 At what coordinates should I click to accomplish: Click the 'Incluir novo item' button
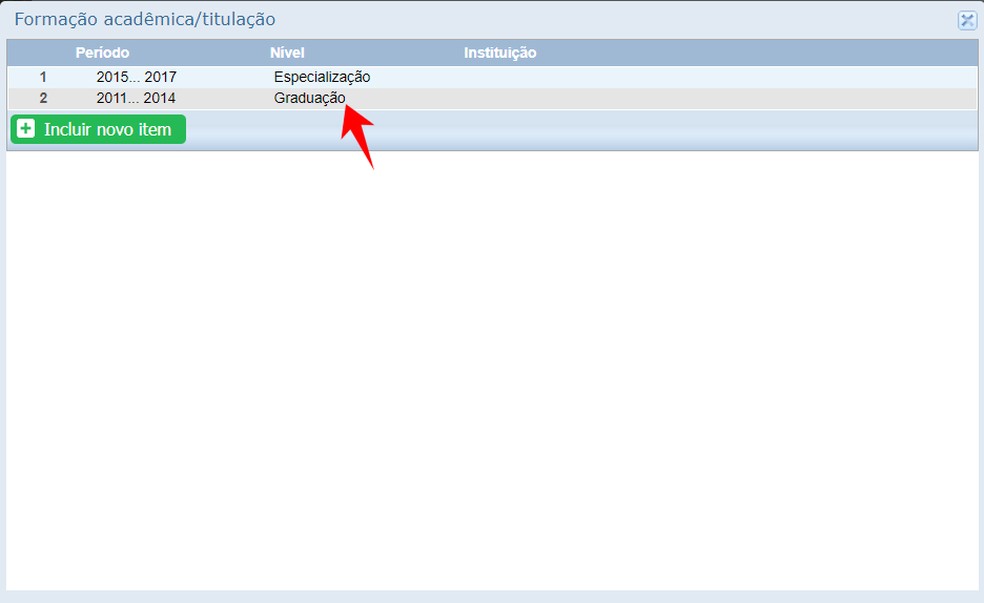(x=98, y=129)
